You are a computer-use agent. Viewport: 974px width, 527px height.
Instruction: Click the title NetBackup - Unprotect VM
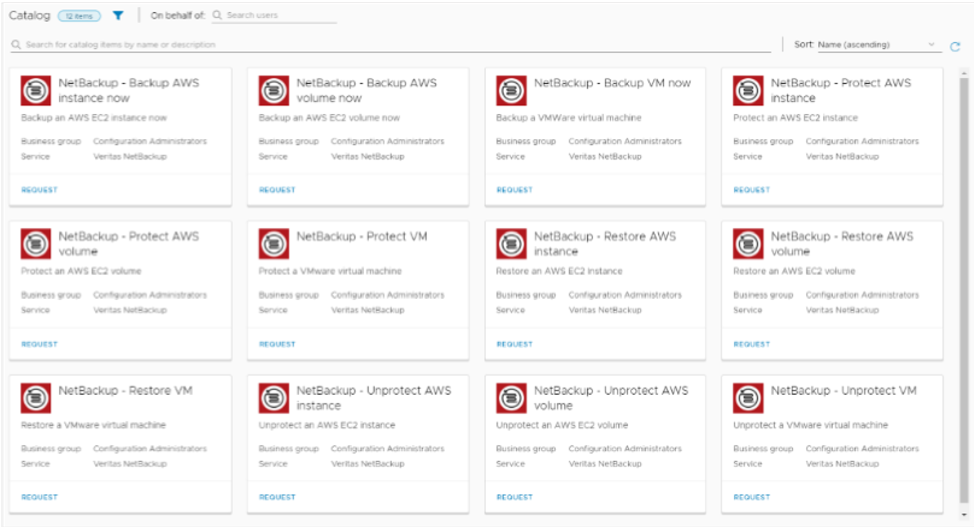coord(844,391)
